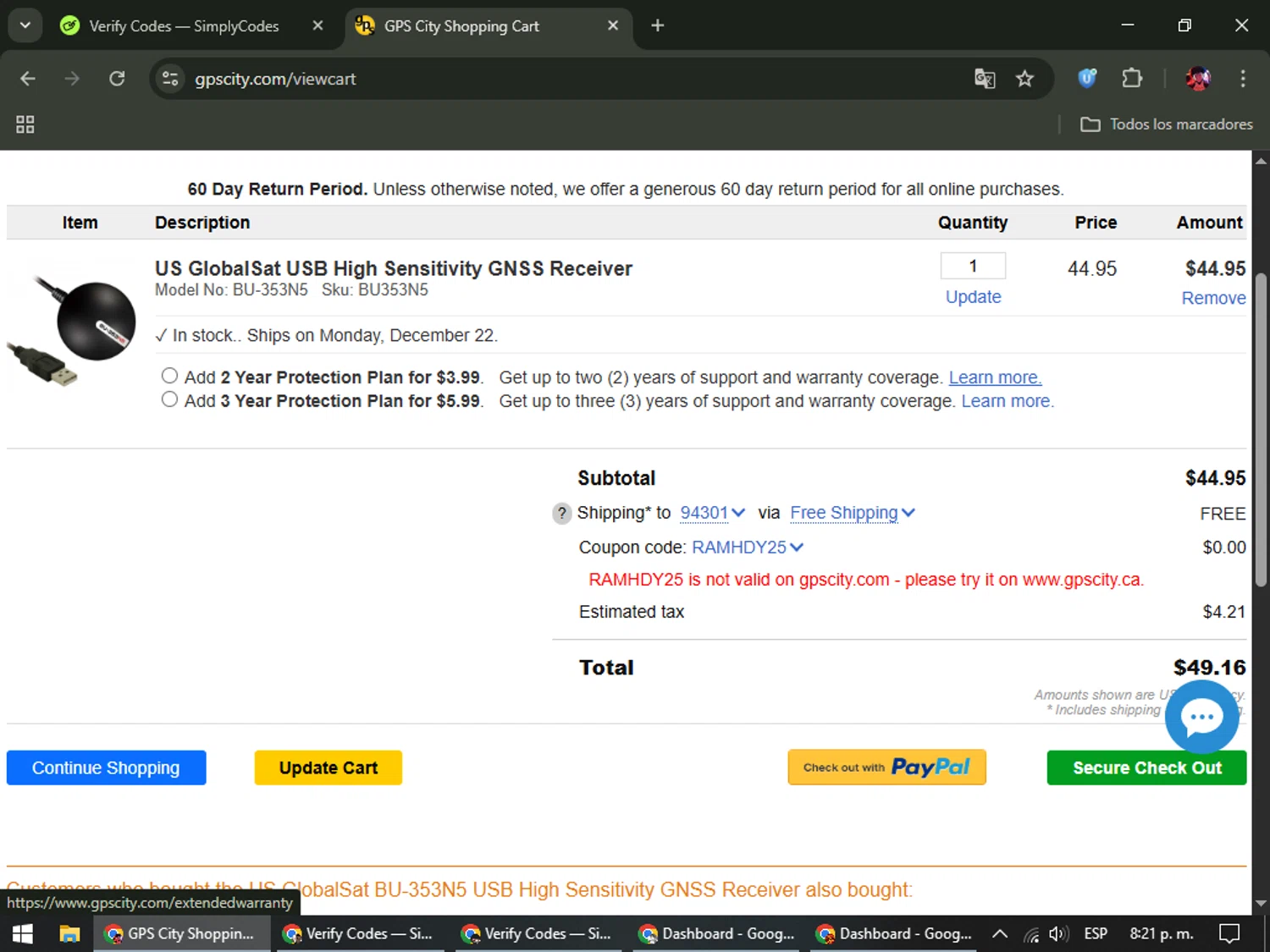This screenshot has height=952, width=1270.
Task: Open the taskbar clock showing 8:21 p. m.
Action: coord(1161,933)
